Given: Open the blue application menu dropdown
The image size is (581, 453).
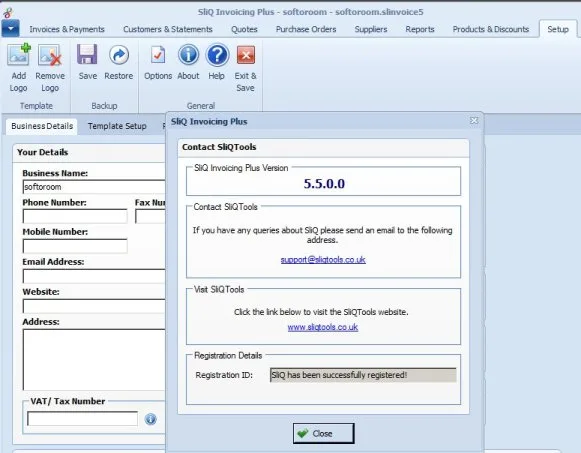Looking at the screenshot, I should click(x=10, y=29).
